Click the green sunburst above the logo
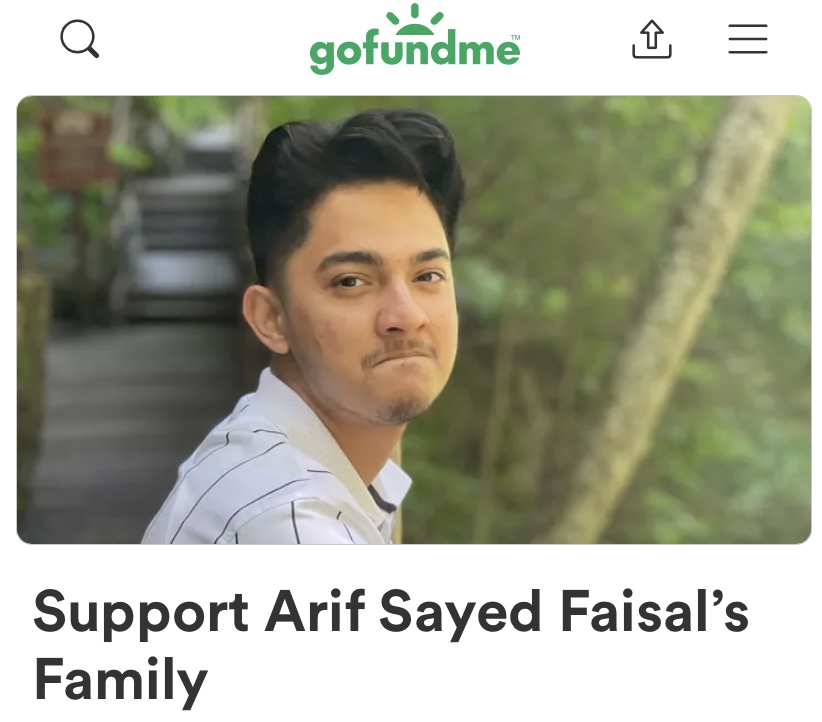The width and height of the screenshot is (822, 722). pos(415,17)
